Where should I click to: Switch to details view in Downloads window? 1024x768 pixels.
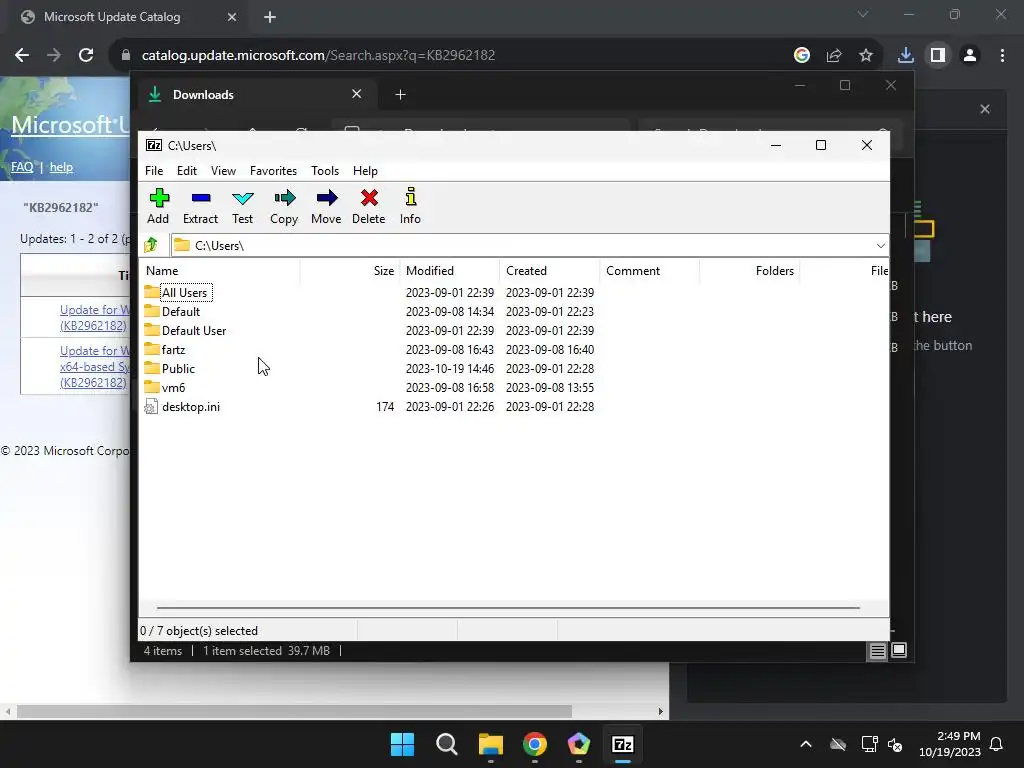coord(877,650)
